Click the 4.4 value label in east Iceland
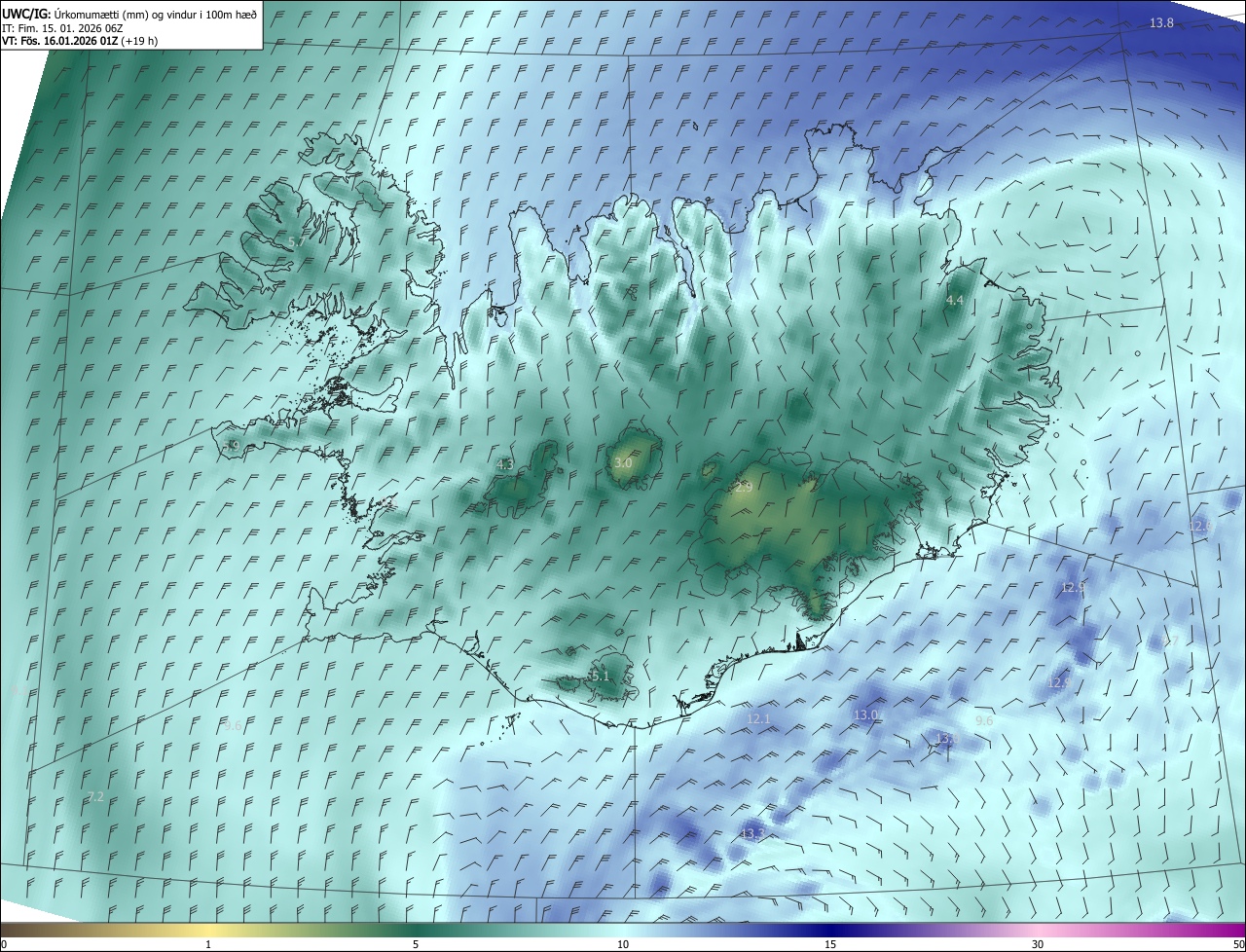Image resolution: width=1246 pixels, height=952 pixels. pos(955,301)
